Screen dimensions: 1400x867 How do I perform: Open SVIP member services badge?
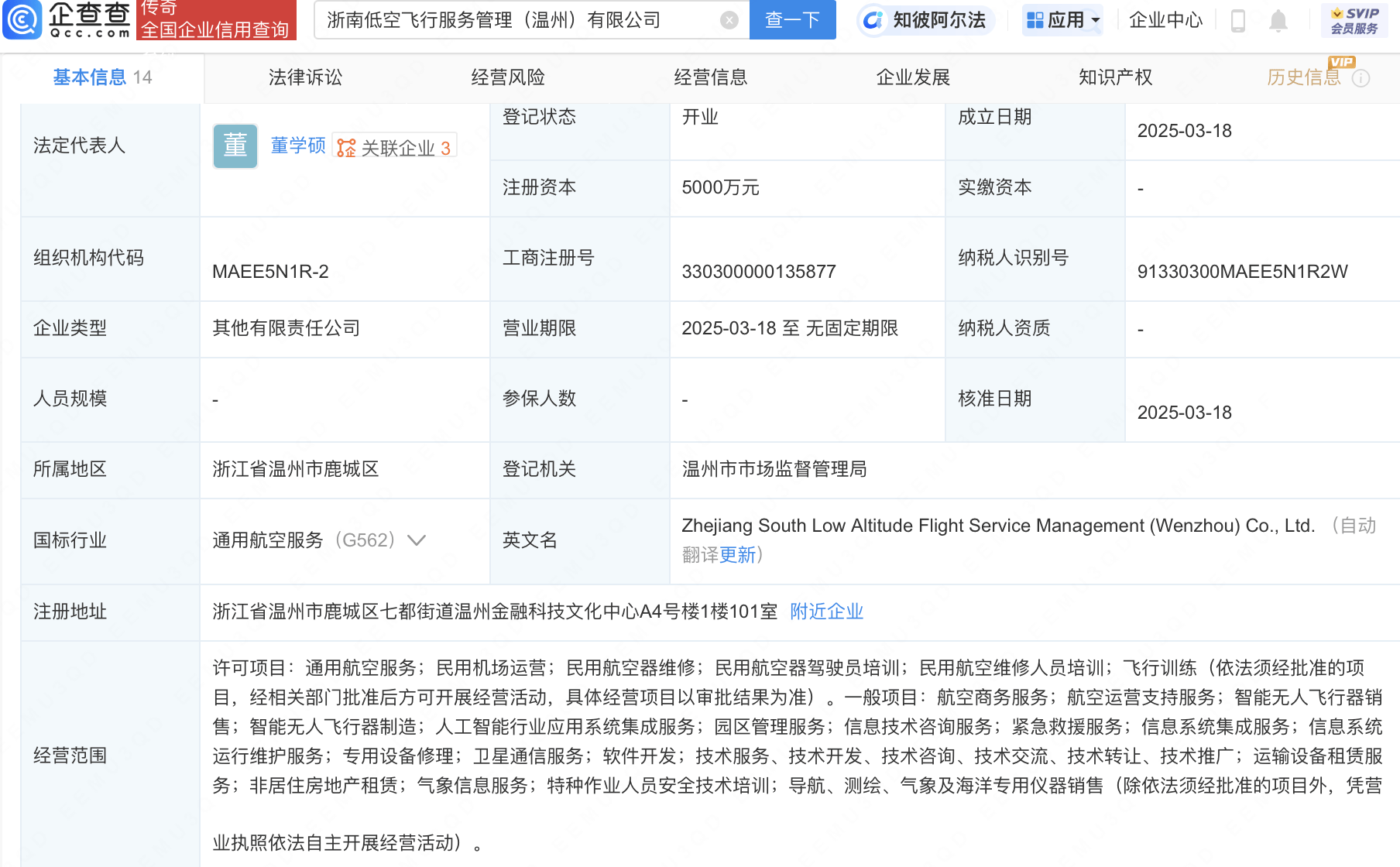pos(1354,20)
